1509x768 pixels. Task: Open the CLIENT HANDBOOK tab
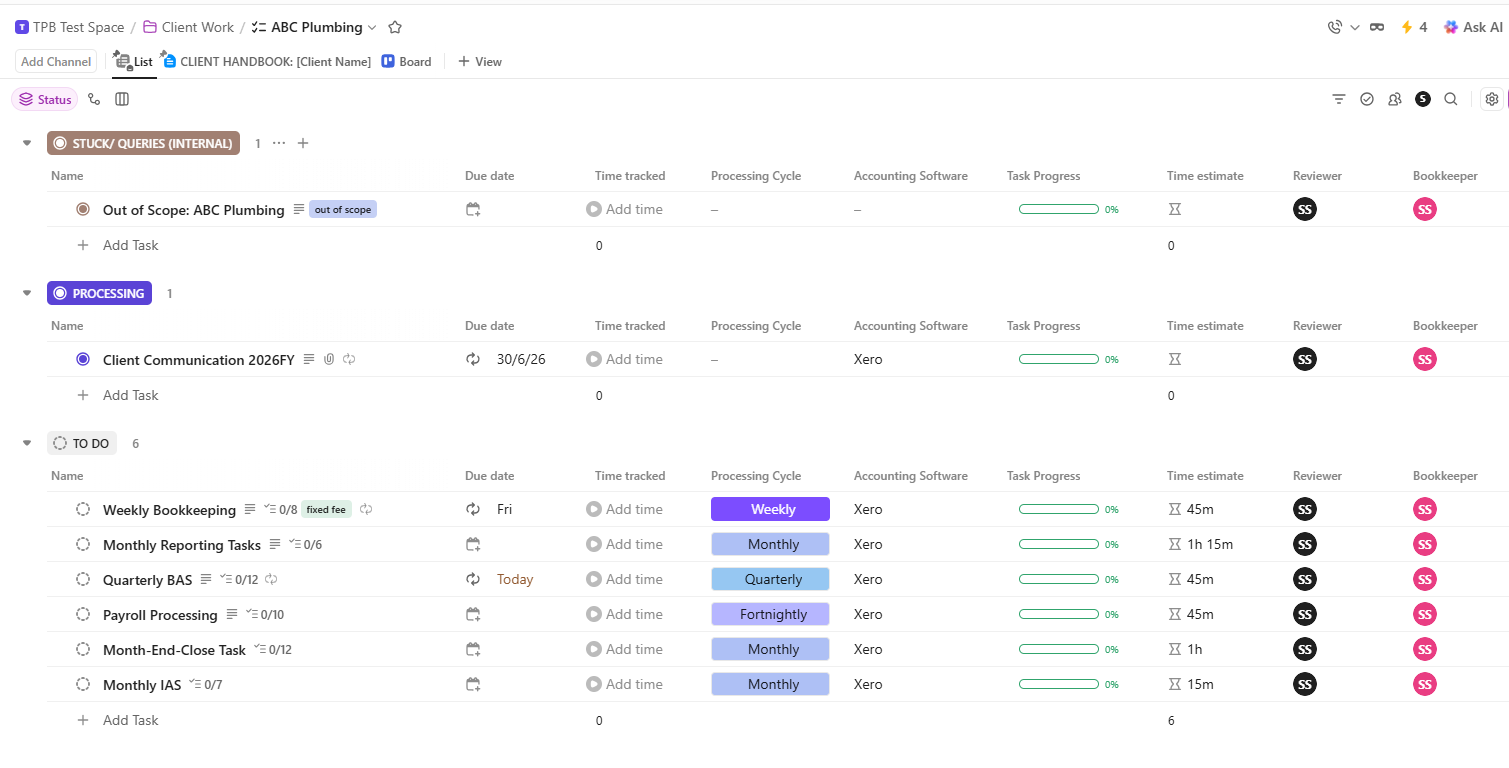(x=265, y=61)
